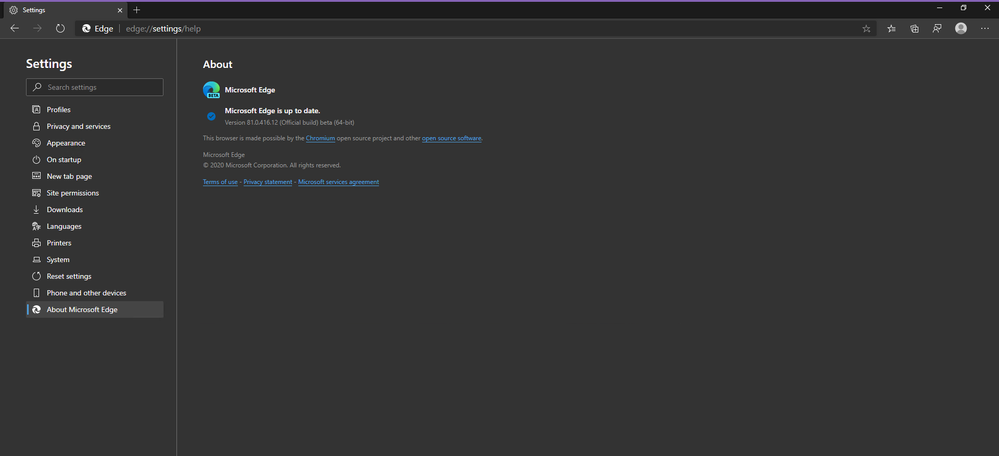Open the profile avatar menu
The height and width of the screenshot is (456, 999).
pyautogui.click(x=961, y=29)
